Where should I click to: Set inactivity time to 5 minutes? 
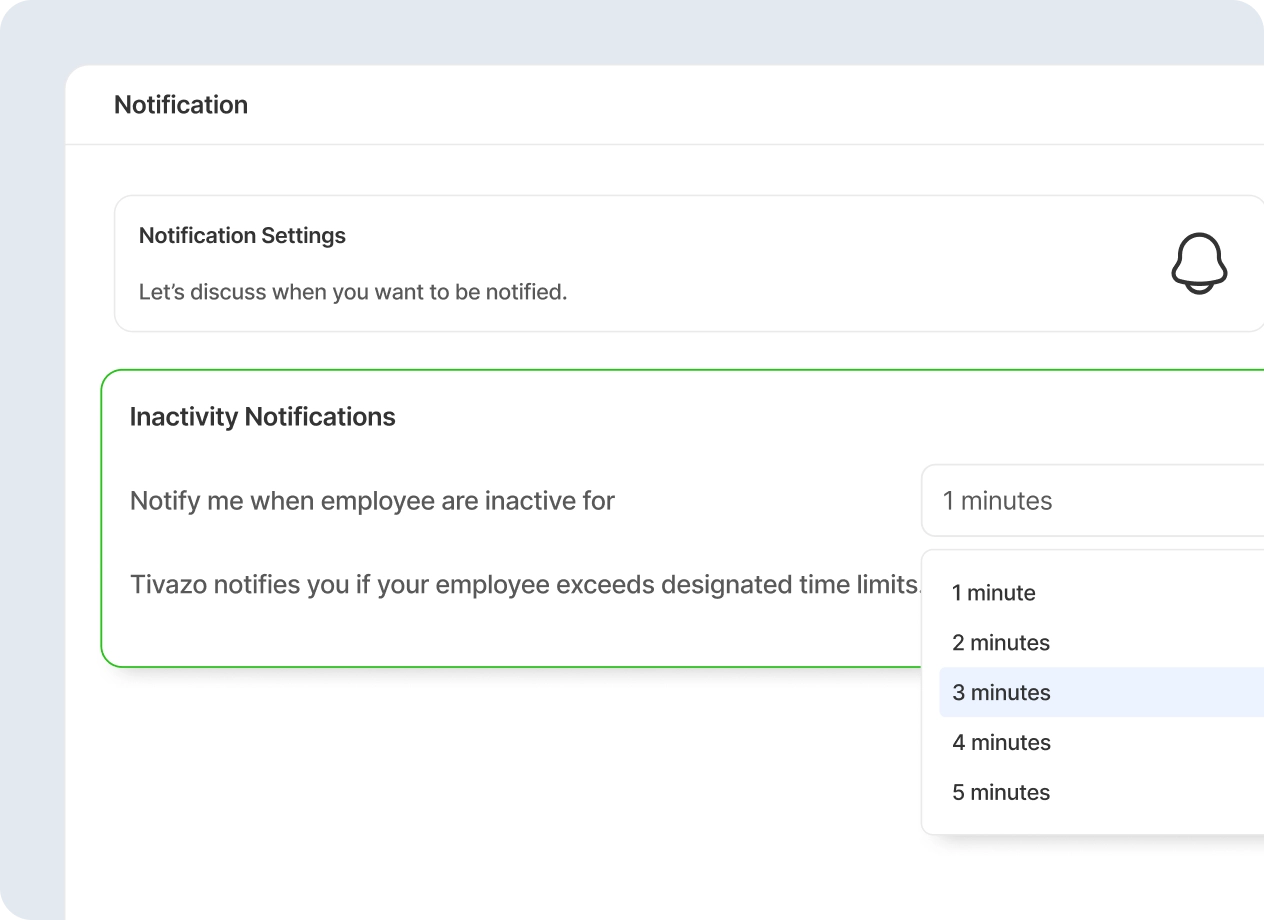tap(1000, 793)
